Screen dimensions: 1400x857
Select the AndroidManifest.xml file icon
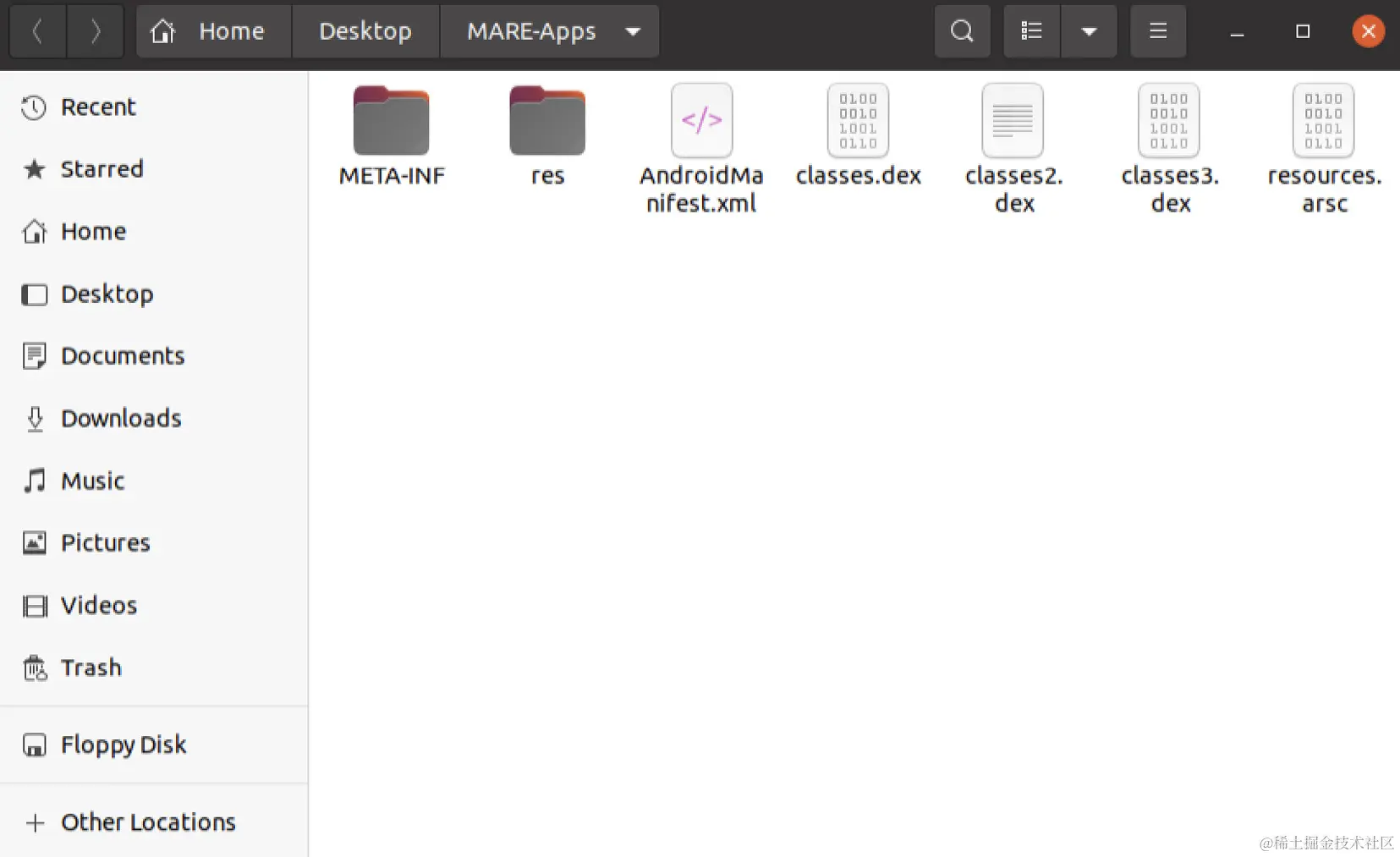[702, 120]
